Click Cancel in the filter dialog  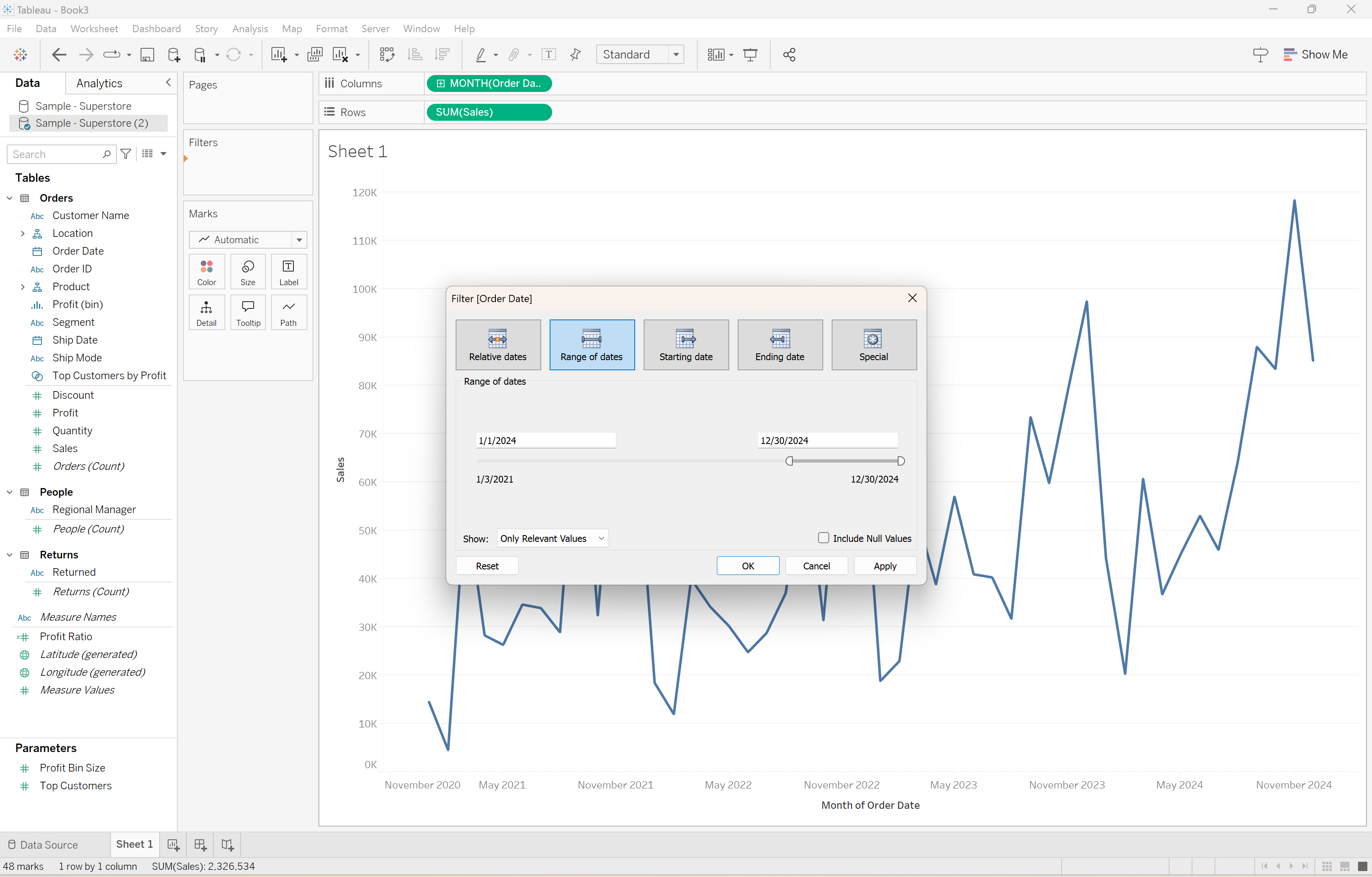pos(816,566)
